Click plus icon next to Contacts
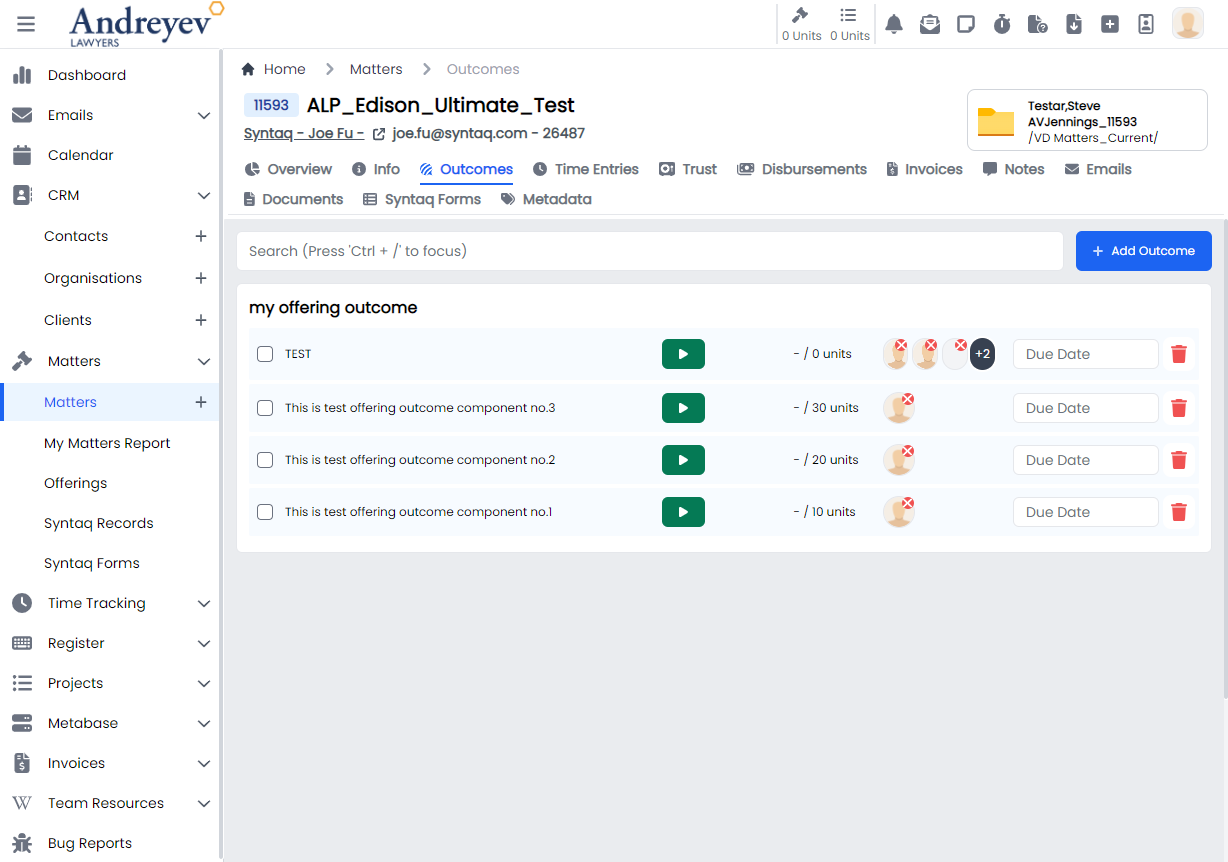This screenshot has width=1228, height=862. point(201,236)
